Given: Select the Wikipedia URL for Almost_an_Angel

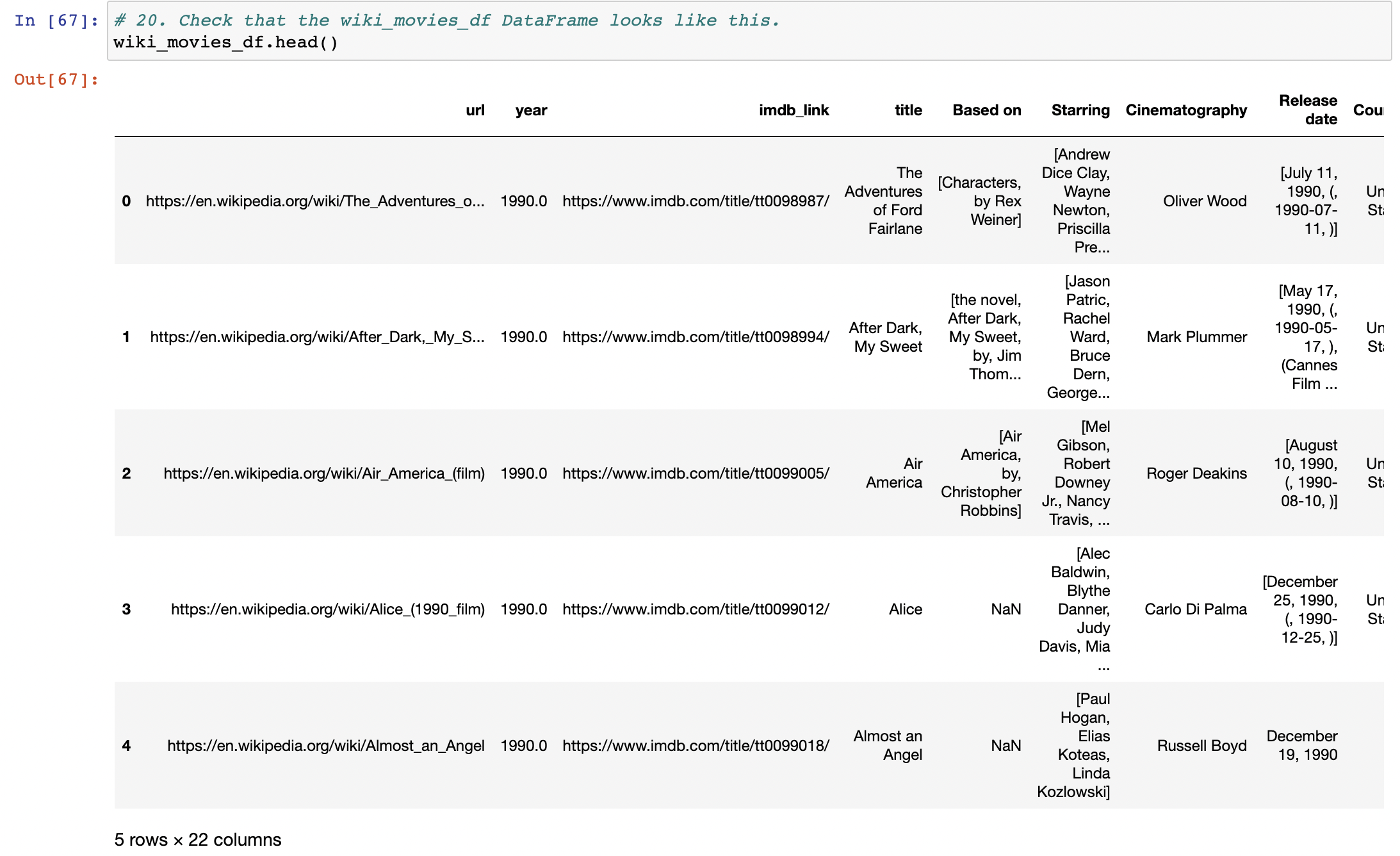Looking at the screenshot, I should [326, 746].
